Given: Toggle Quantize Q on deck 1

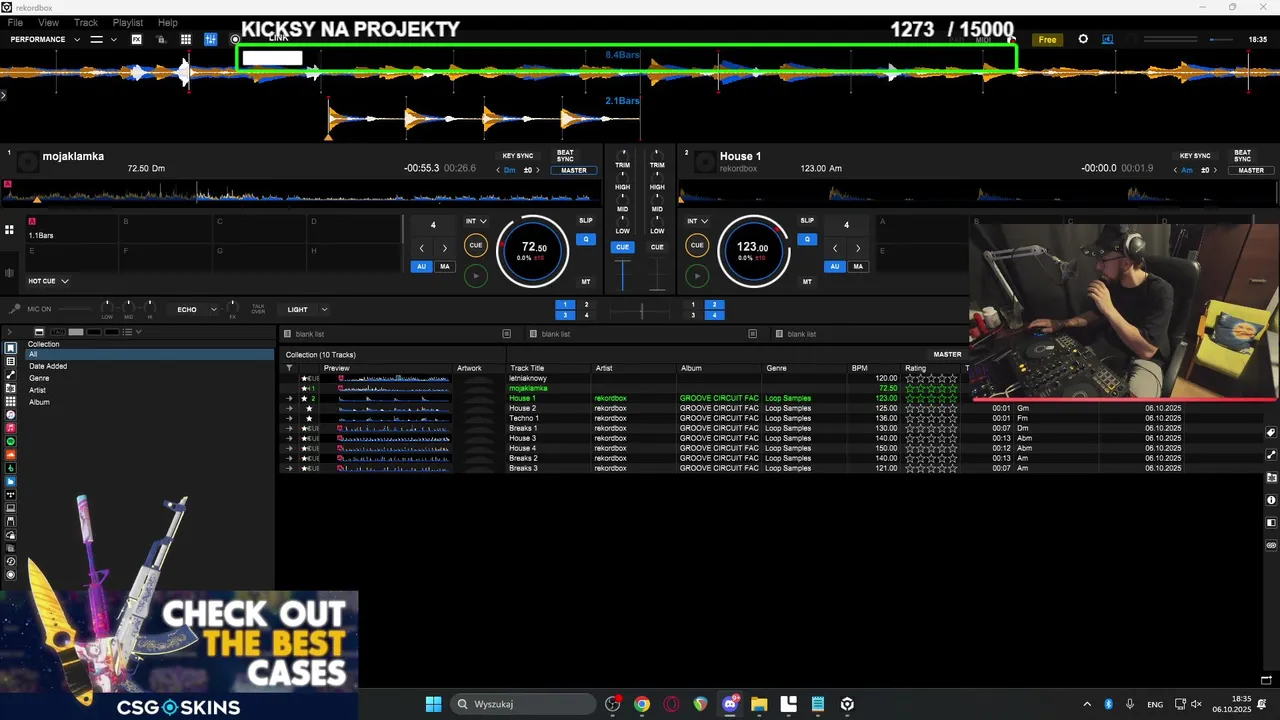Looking at the screenshot, I should point(586,239).
